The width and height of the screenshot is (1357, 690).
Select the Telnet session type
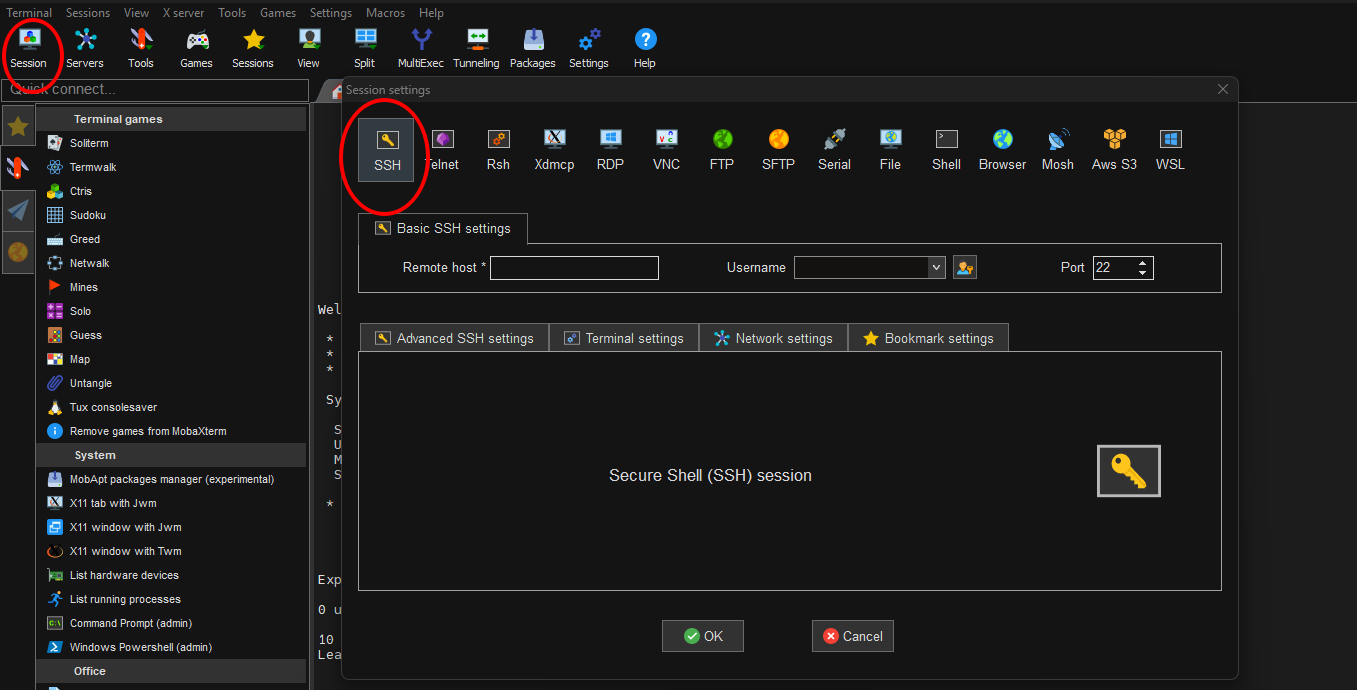tap(443, 150)
